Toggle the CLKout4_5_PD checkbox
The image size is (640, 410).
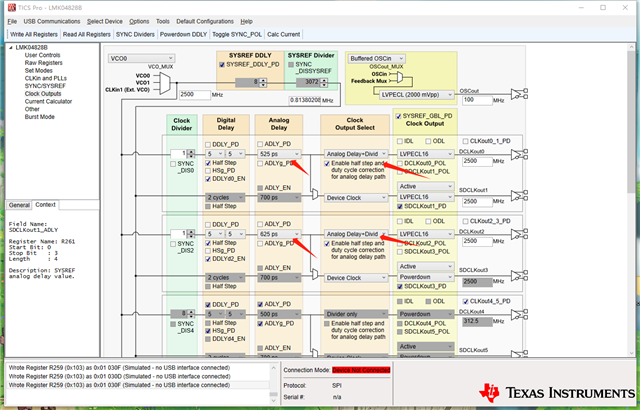pos(465,301)
